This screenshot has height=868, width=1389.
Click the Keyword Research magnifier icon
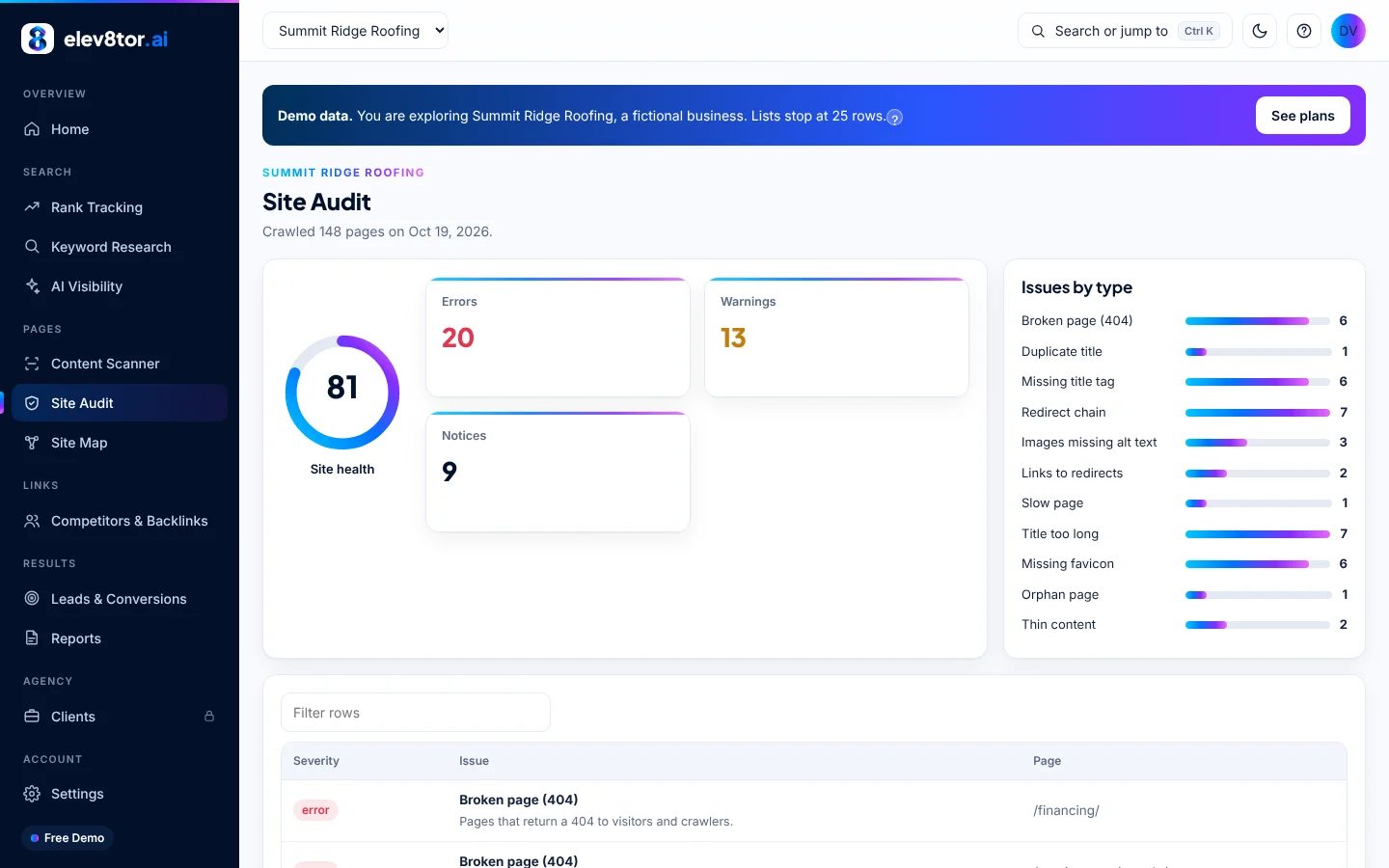point(32,247)
